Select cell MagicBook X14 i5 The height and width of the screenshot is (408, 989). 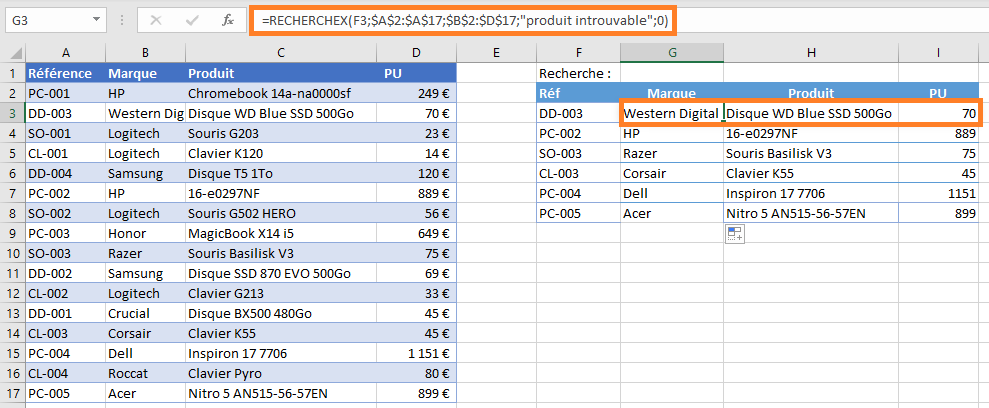[x=281, y=234]
